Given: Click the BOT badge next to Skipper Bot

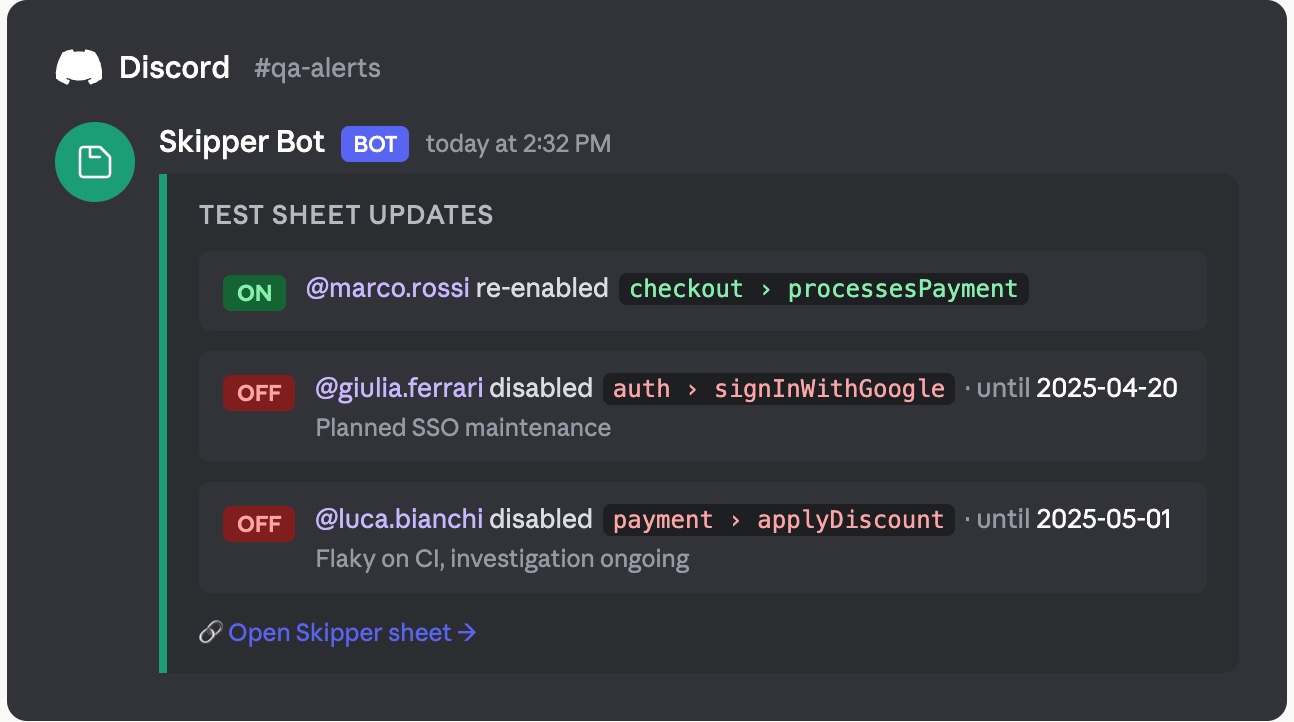Looking at the screenshot, I should [x=375, y=144].
